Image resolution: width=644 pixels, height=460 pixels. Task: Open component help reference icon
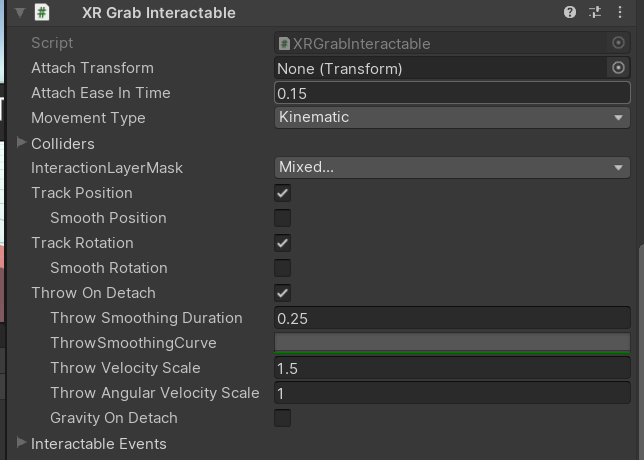pyautogui.click(x=570, y=12)
